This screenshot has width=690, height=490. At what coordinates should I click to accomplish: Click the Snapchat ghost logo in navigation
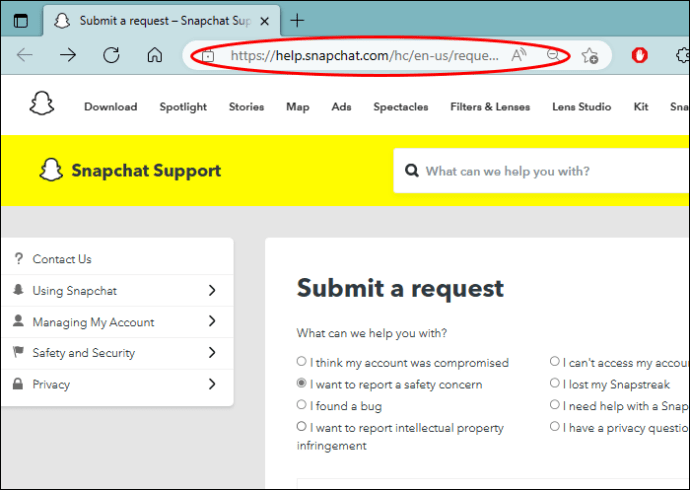42,103
